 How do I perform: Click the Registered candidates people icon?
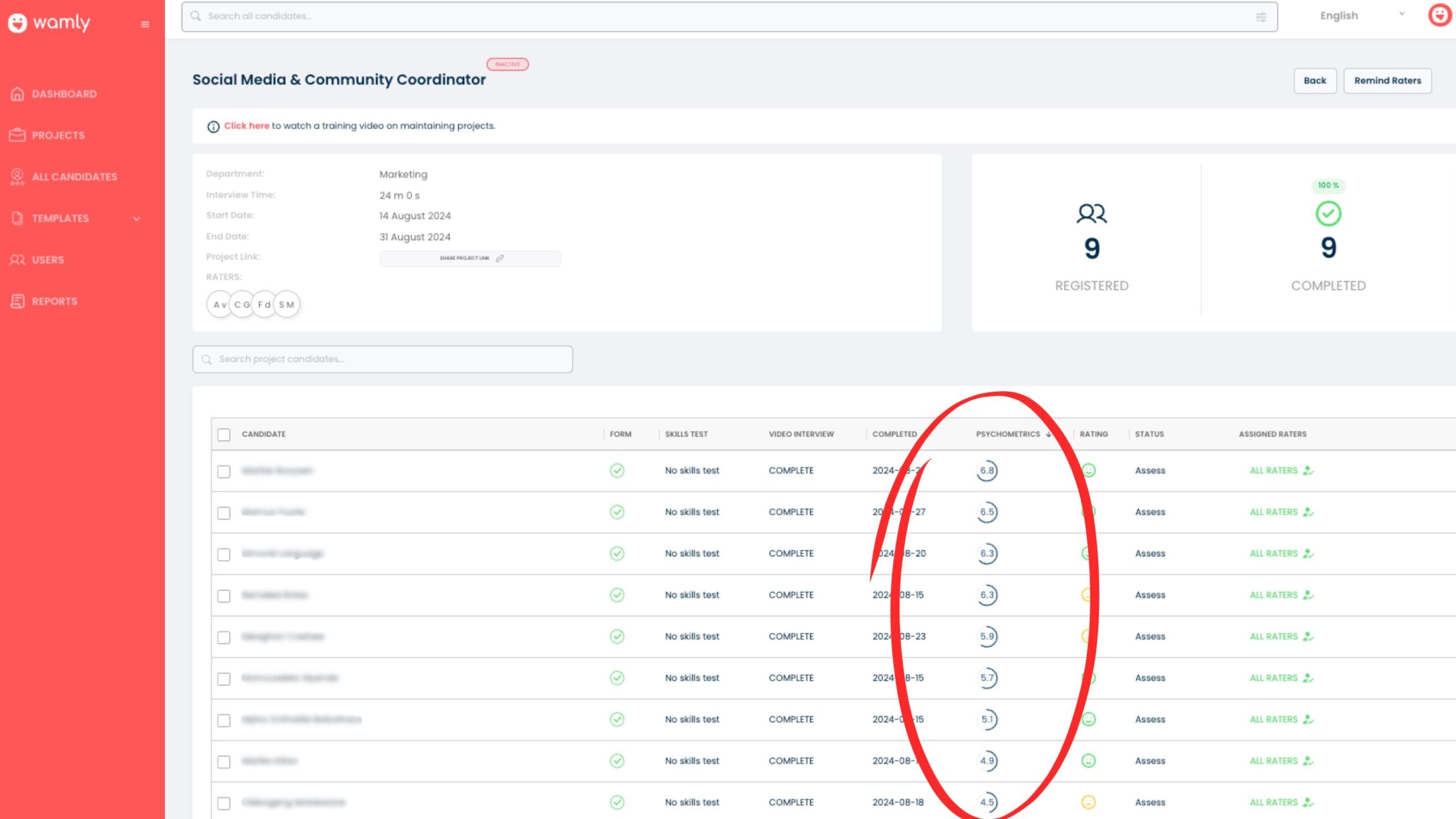point(1091,214)
